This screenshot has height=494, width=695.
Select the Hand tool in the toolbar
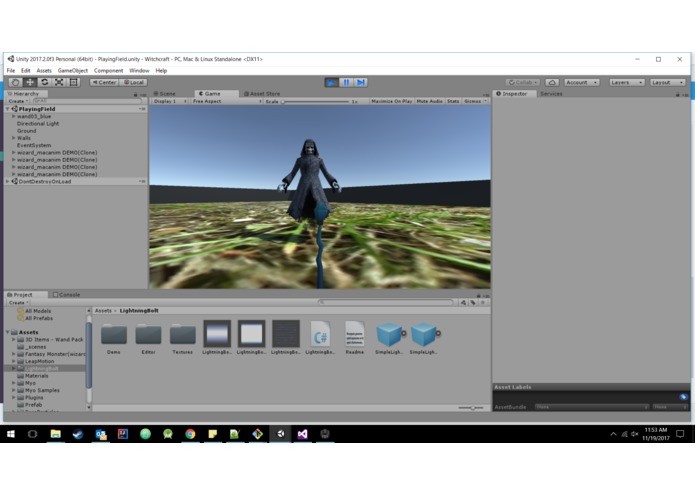(16, 82)
